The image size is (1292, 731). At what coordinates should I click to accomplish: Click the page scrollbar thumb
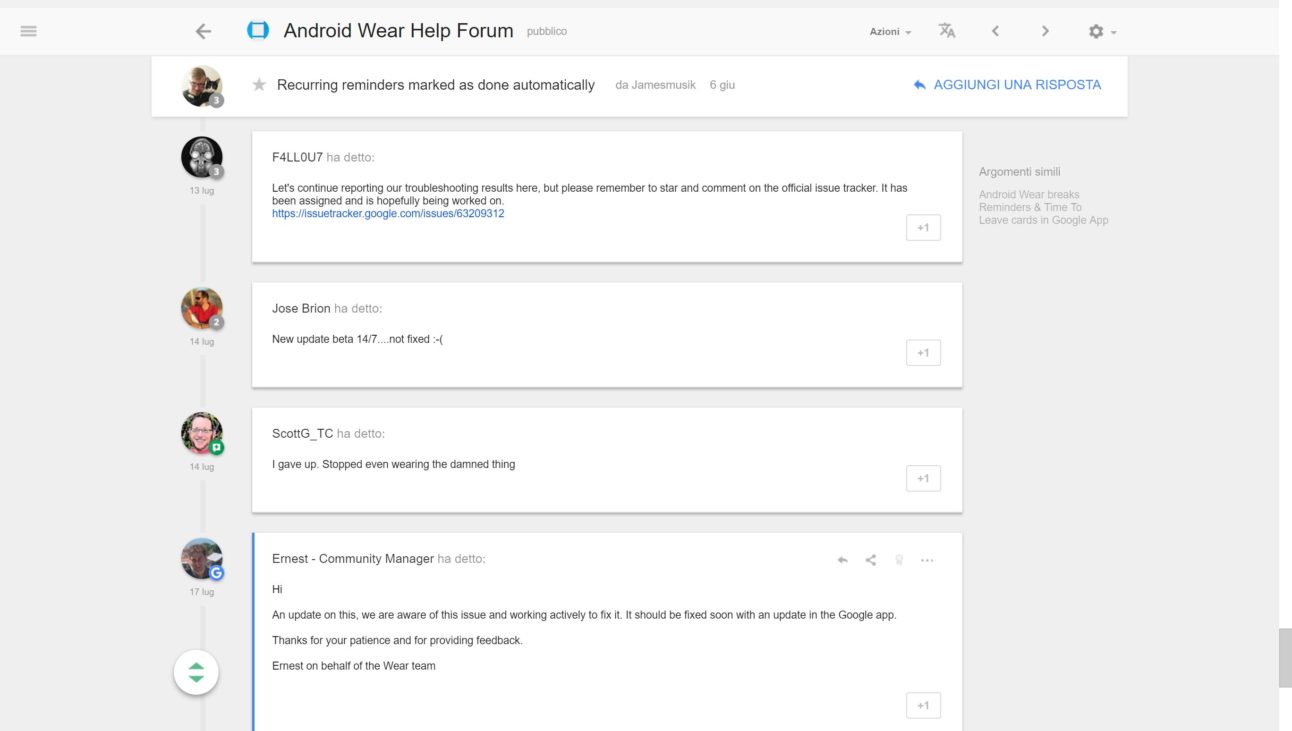click(x=1285, y=657)
